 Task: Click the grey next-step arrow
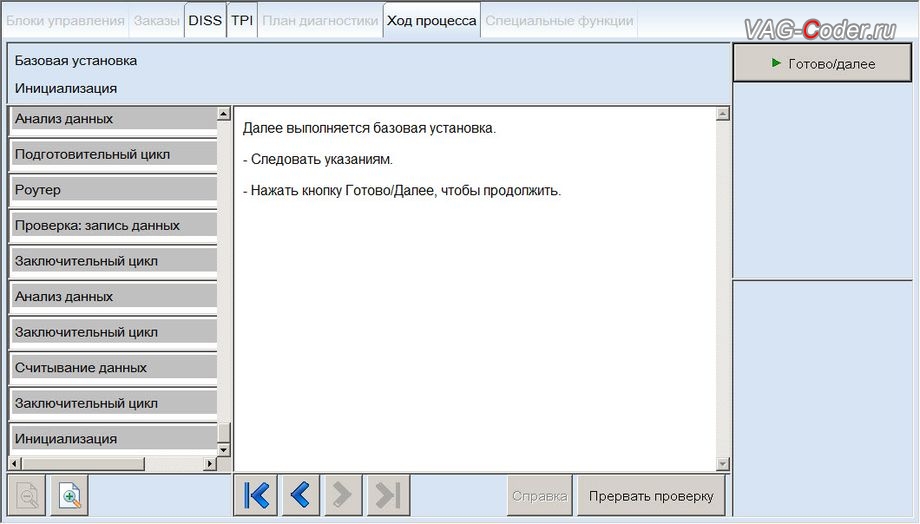coord(341,495)
